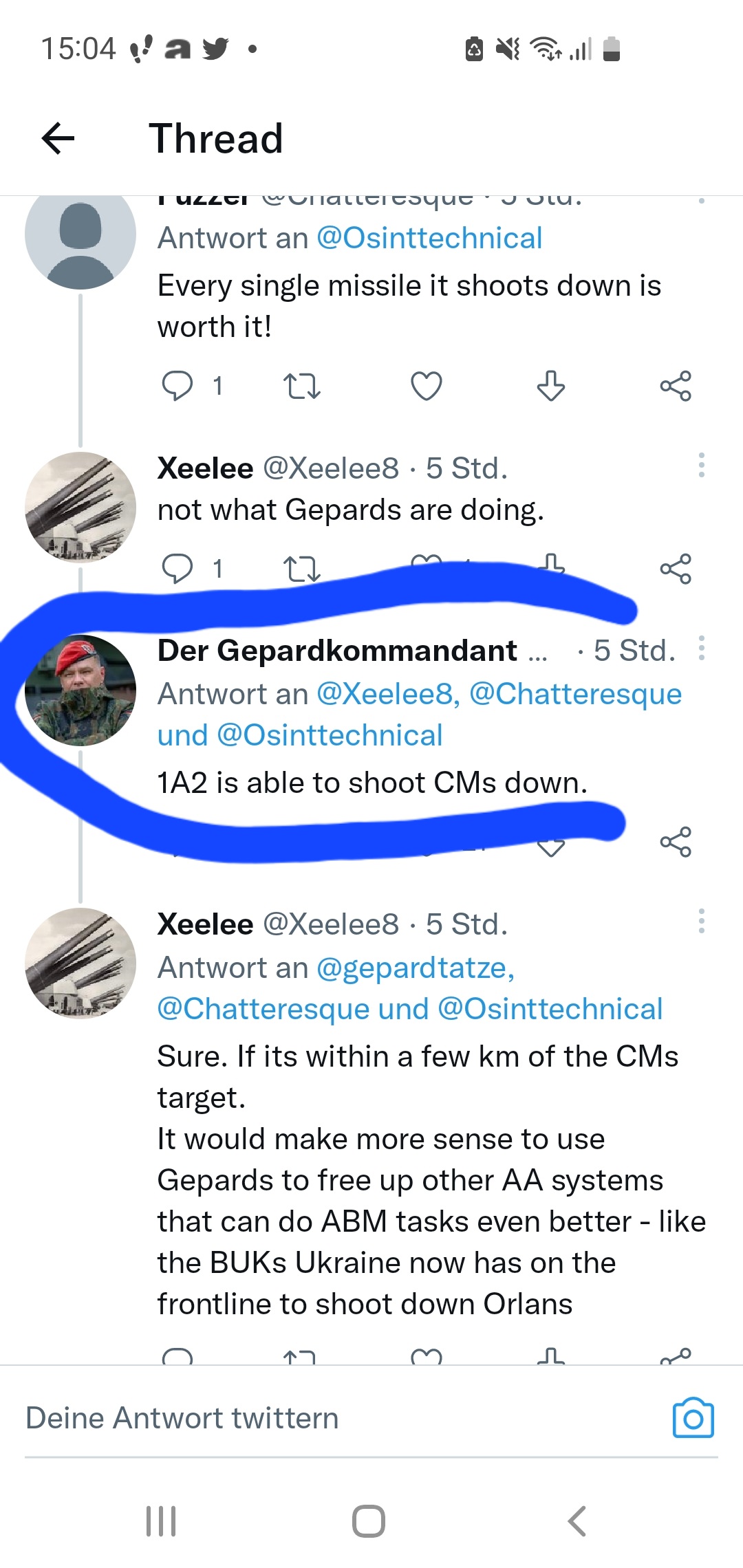Open more options for Xeelee's second tweet
This screenshot has width=743, height=1568.
coord(701,921)
